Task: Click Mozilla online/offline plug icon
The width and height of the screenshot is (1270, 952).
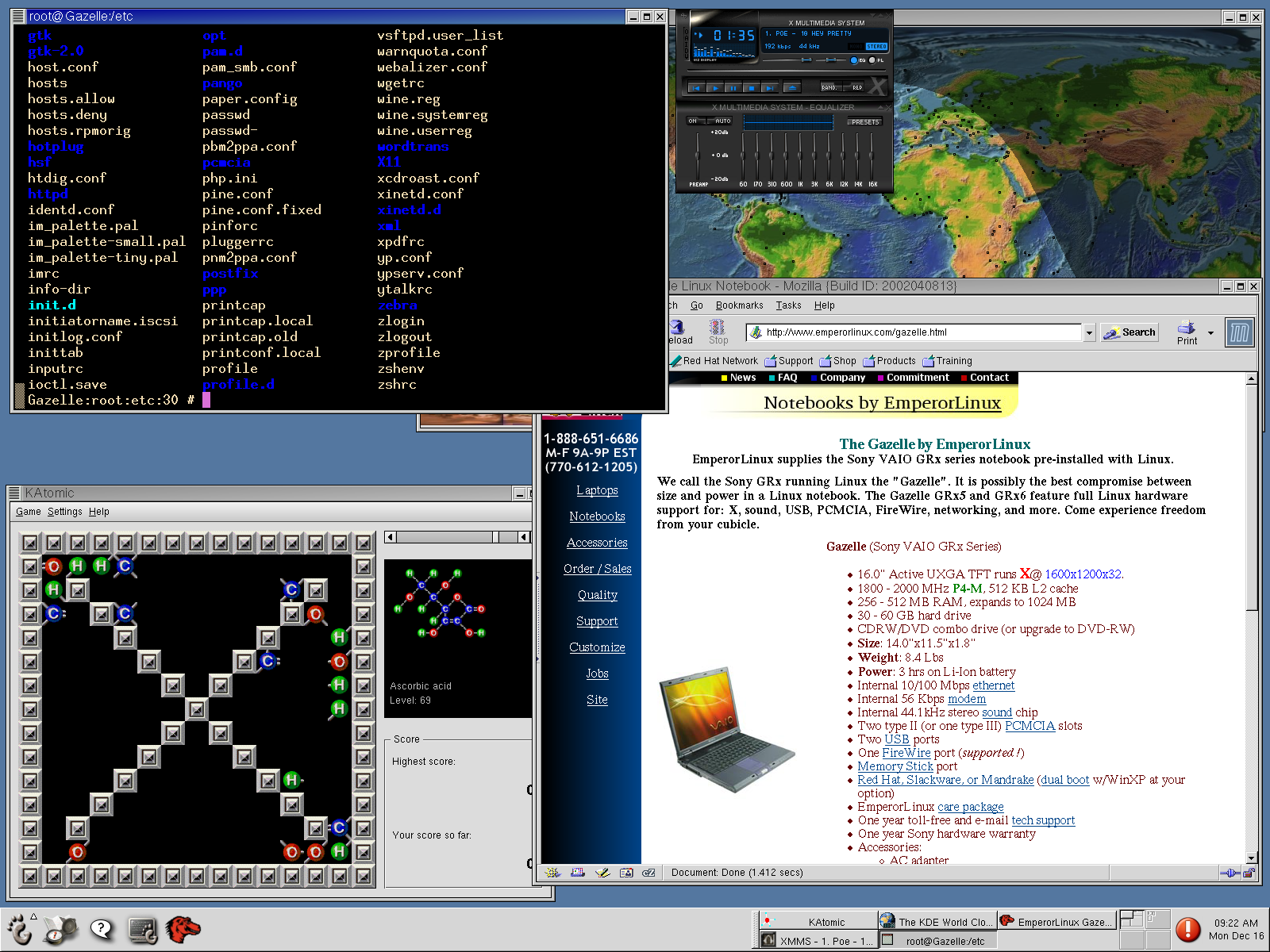Action: pyautogui.click(x=1230, y=873)
